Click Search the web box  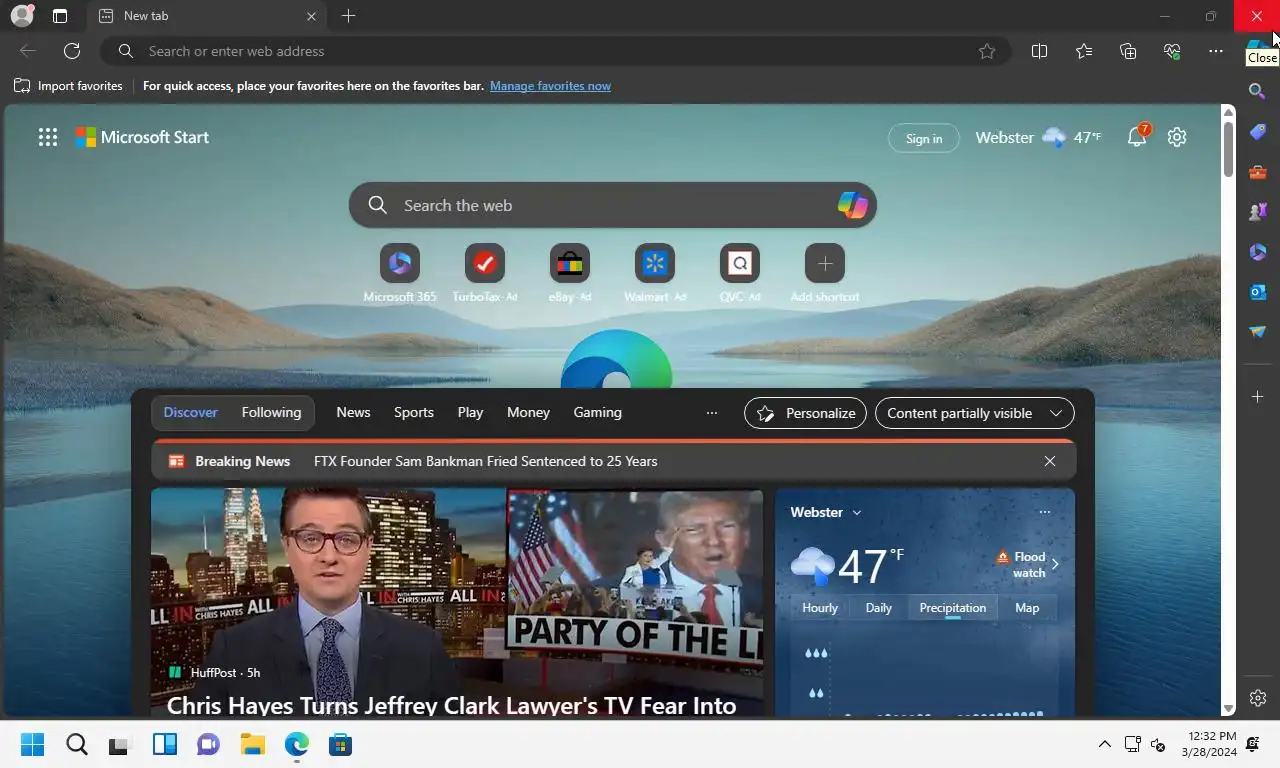[x=613, y=205]
